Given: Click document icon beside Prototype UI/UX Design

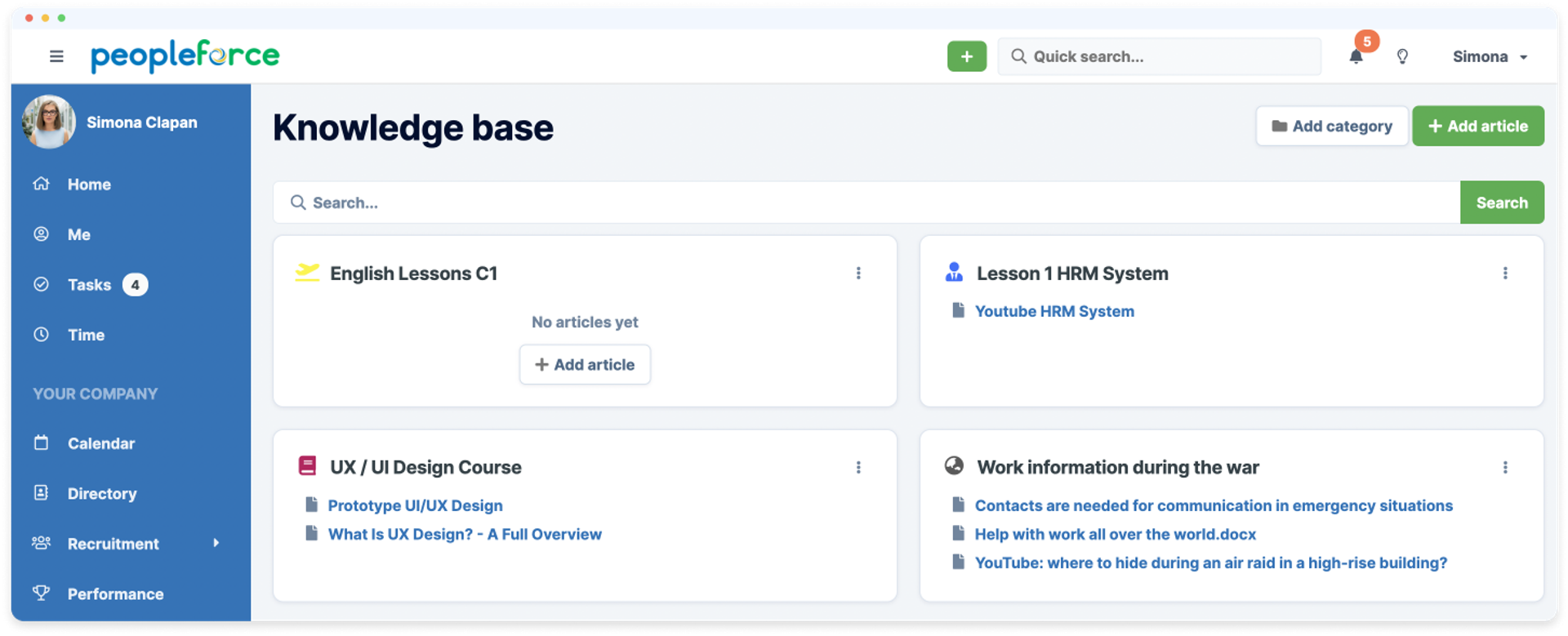Looking at the screenshot, I should click(x=311, y=505).
